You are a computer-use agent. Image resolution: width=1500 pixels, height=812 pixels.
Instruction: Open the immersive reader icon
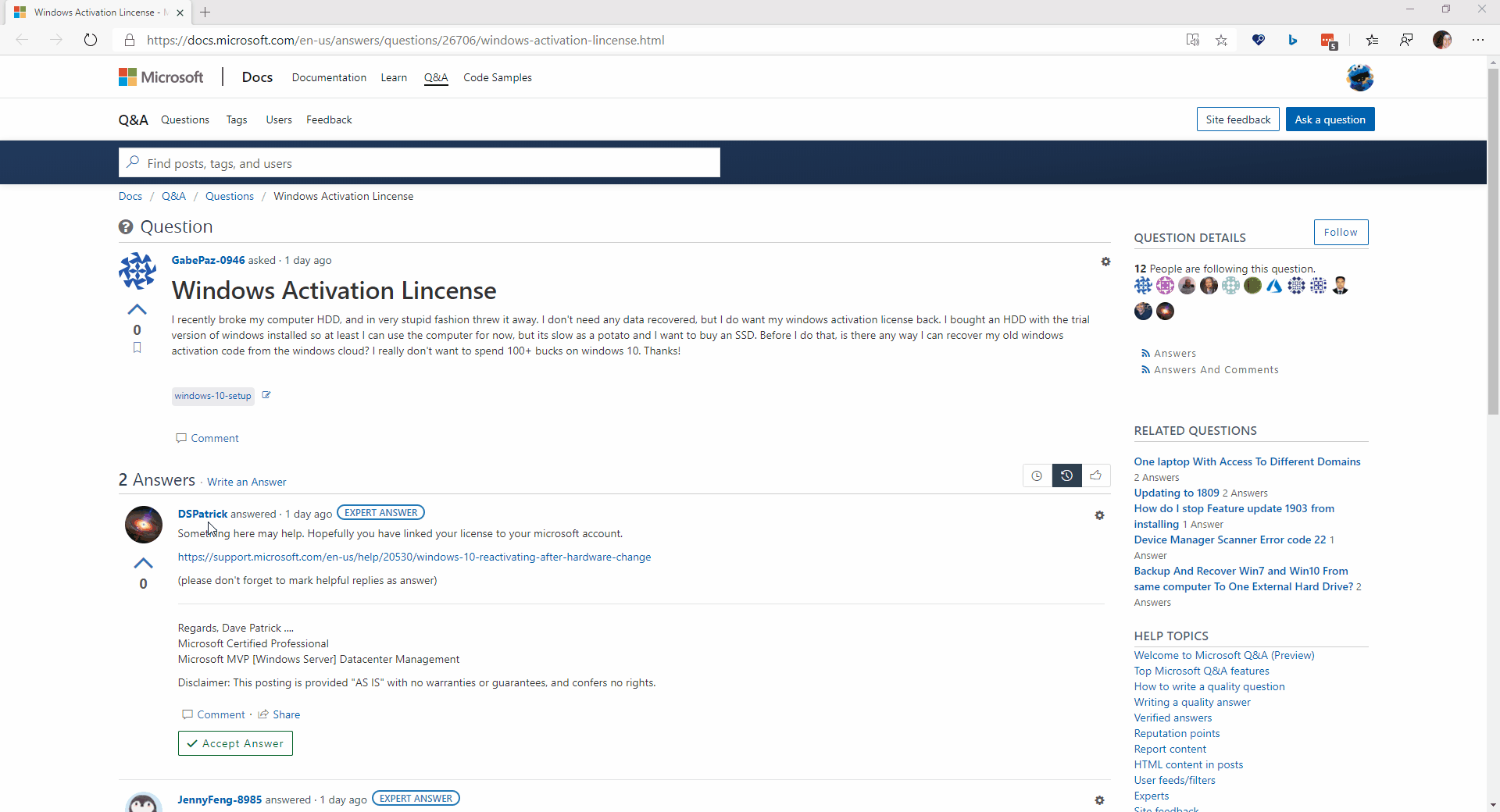[1192, 40]
